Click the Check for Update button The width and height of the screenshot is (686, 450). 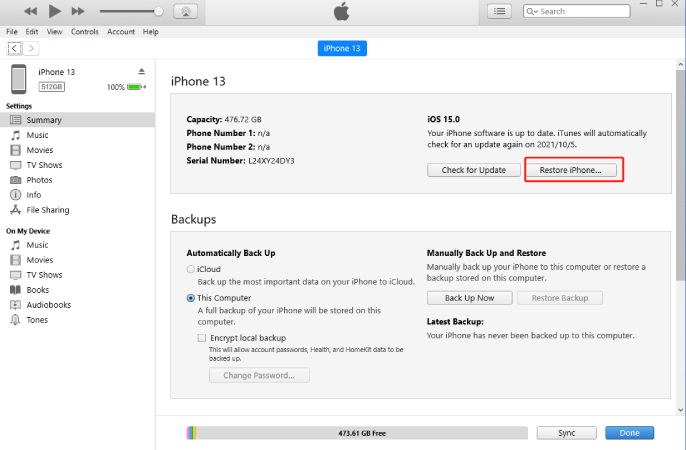pos(474,170)
